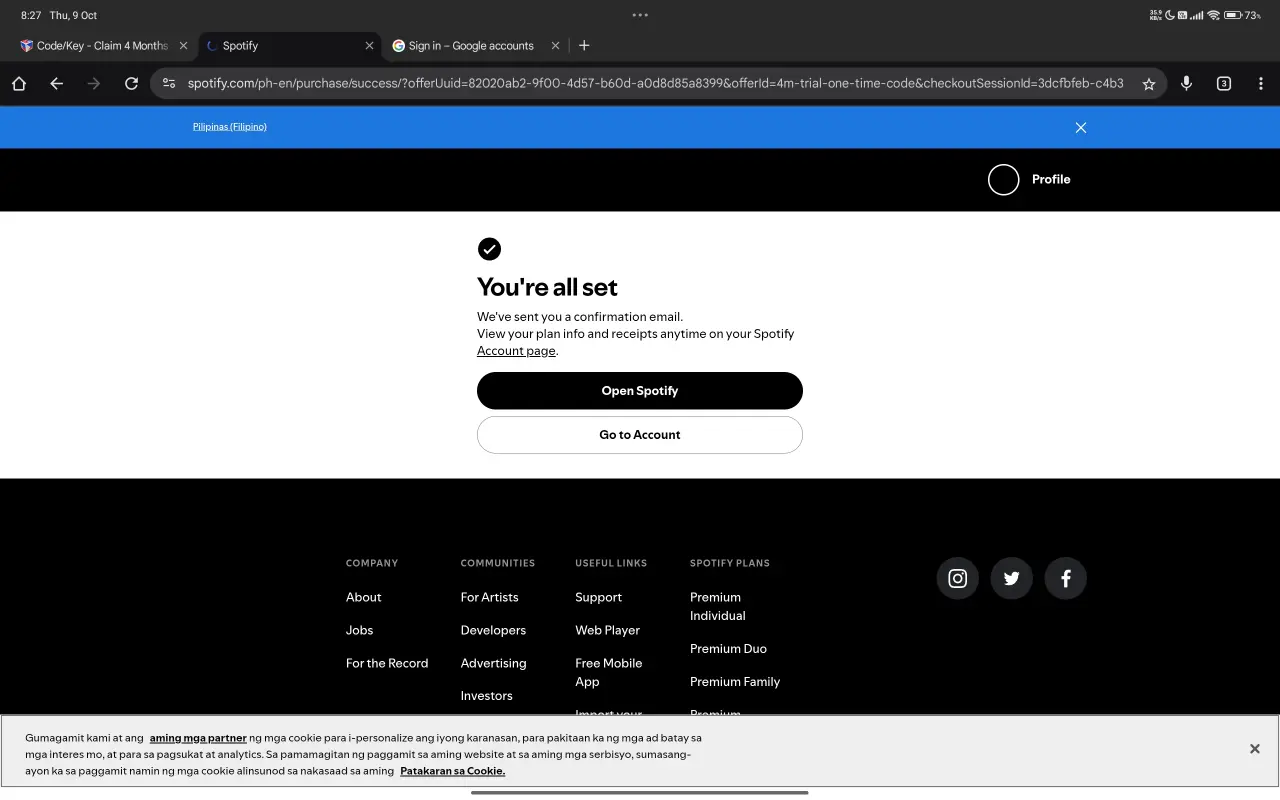Open a new tab with plus icon
Image resolution: width=1280 pixels, height=800 pixels.
pyautogui.click(x=584, y=46)
